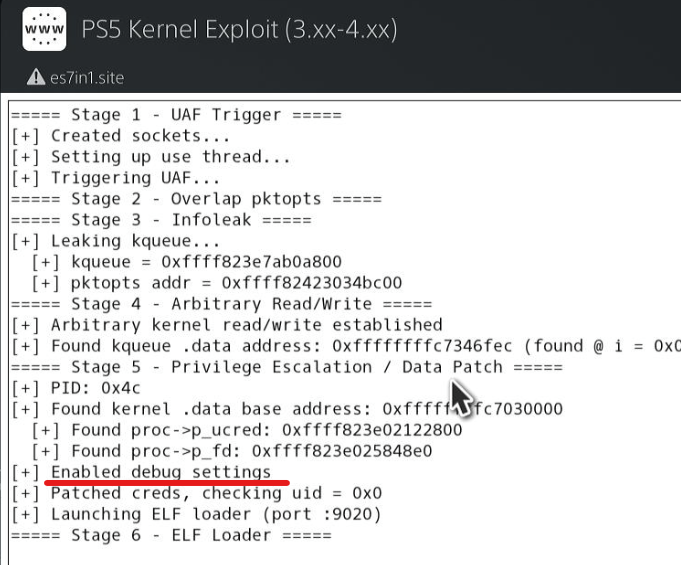Click the pktopts addr value line

point(216,283)
